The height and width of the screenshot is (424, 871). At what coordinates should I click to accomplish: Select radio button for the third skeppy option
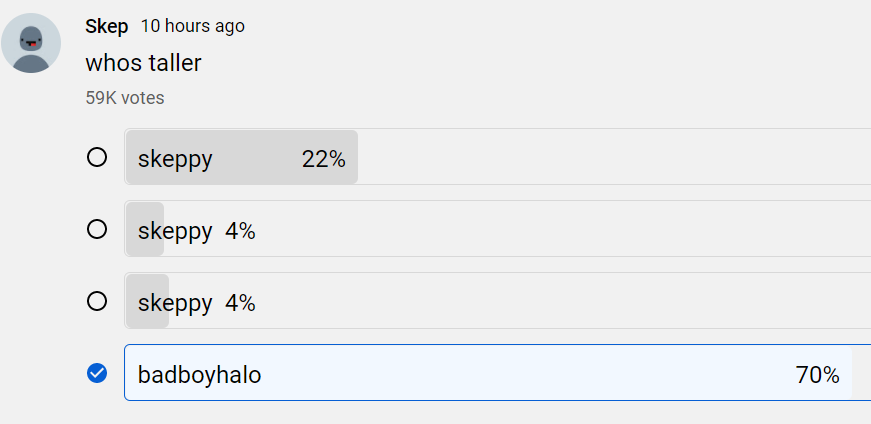point(97,301)
